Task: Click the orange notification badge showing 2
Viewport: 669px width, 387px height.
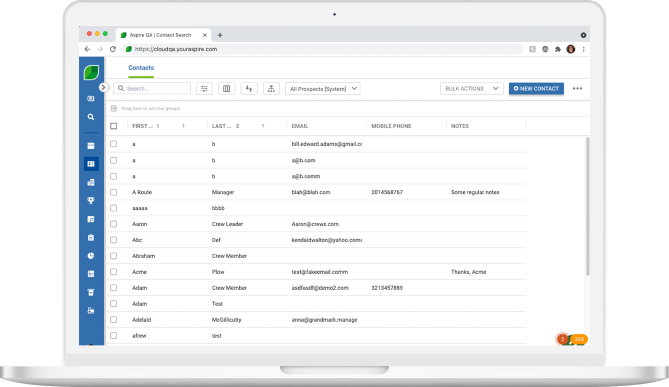Action: pos(563,339)
